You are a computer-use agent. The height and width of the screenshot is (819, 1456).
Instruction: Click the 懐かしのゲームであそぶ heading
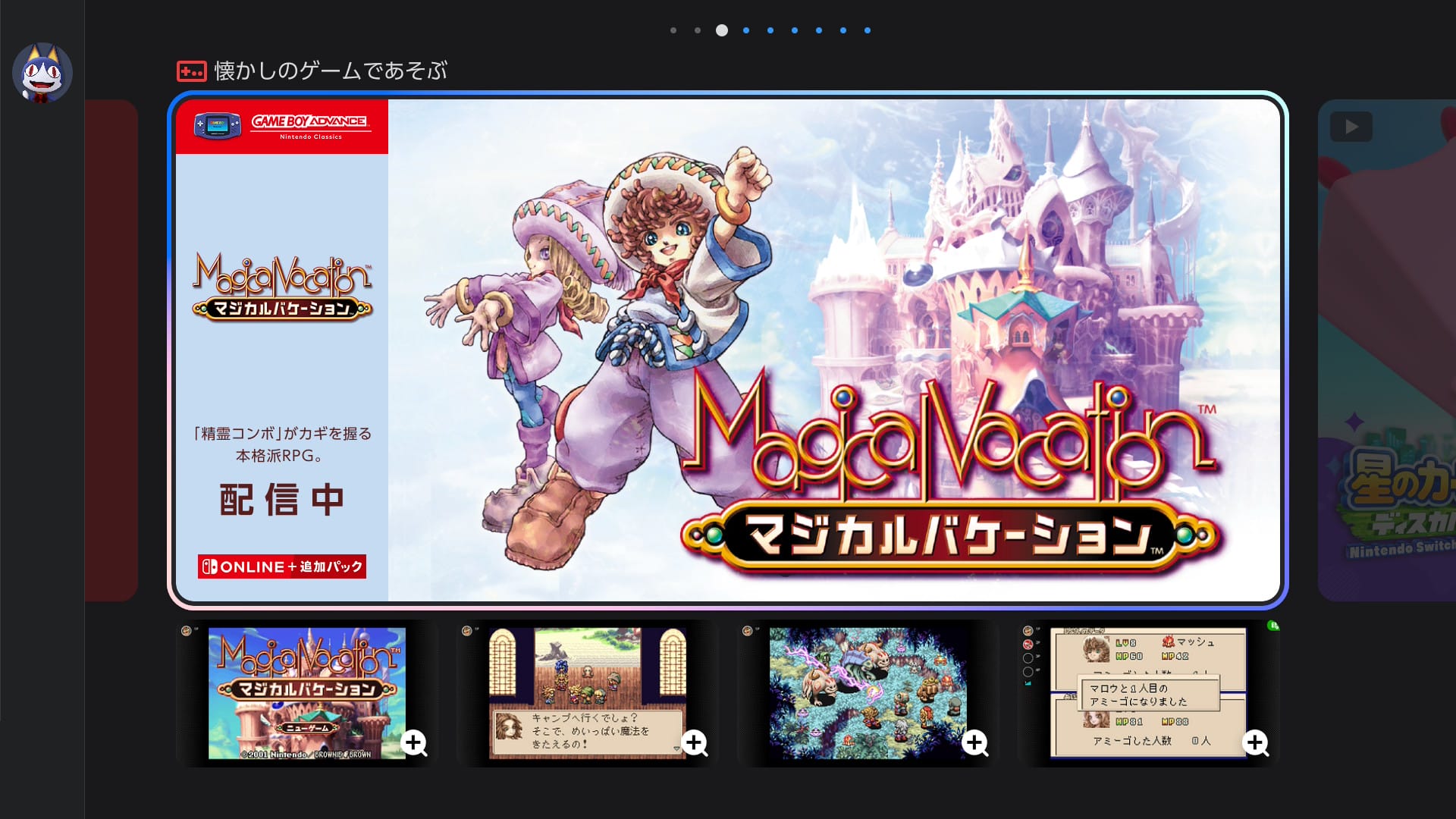[x=331, y=71]
